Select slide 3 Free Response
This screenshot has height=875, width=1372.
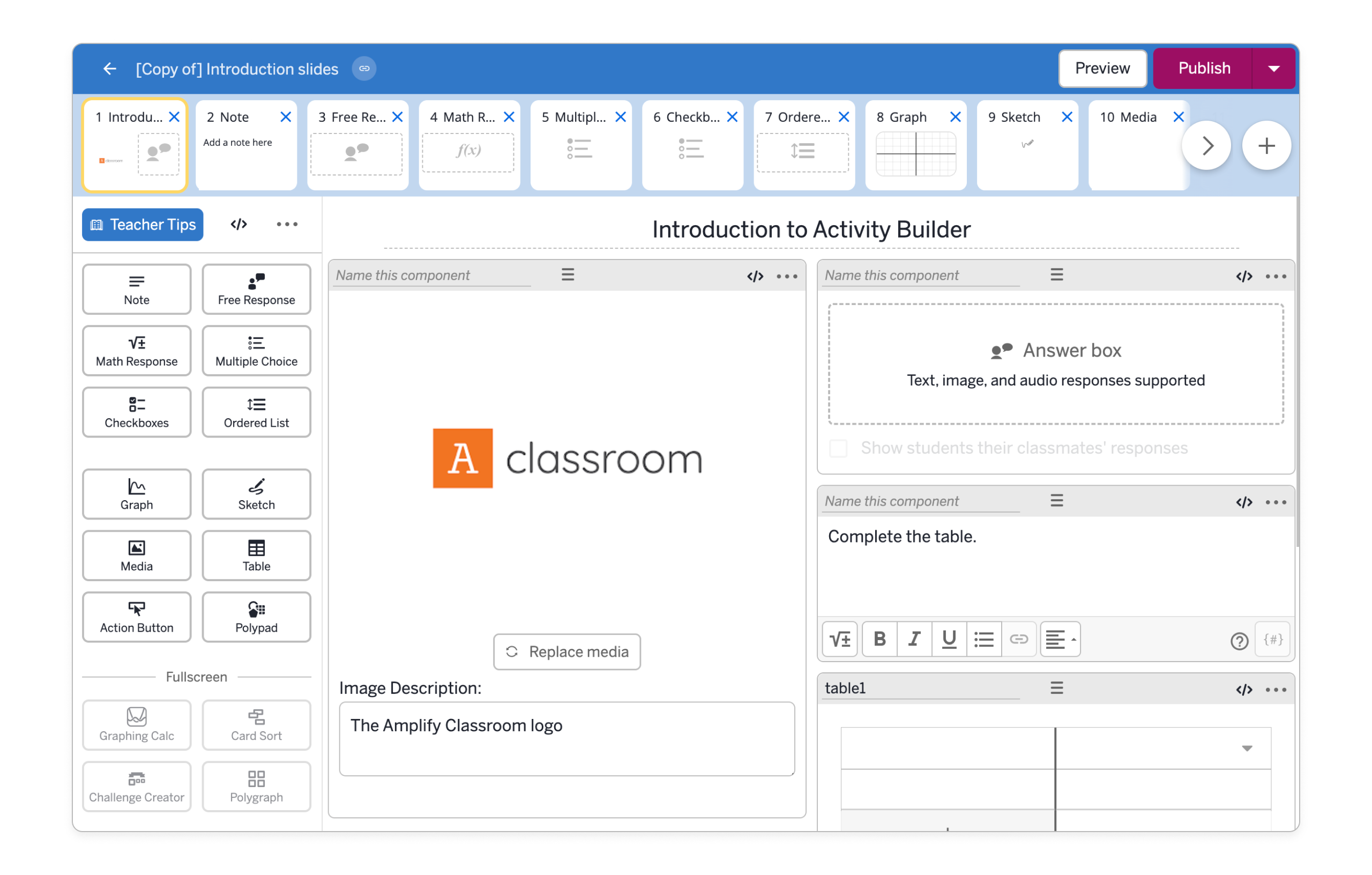point(358,145)
